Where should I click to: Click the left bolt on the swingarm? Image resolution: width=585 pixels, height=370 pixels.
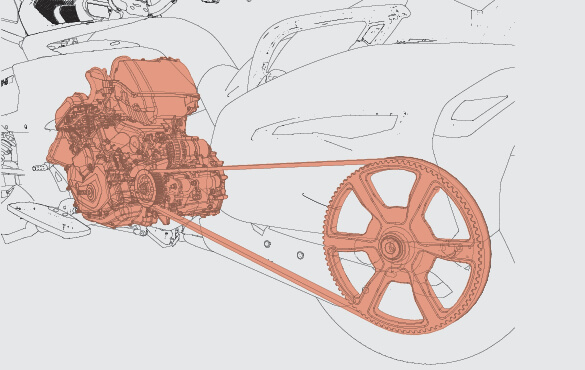267,244
